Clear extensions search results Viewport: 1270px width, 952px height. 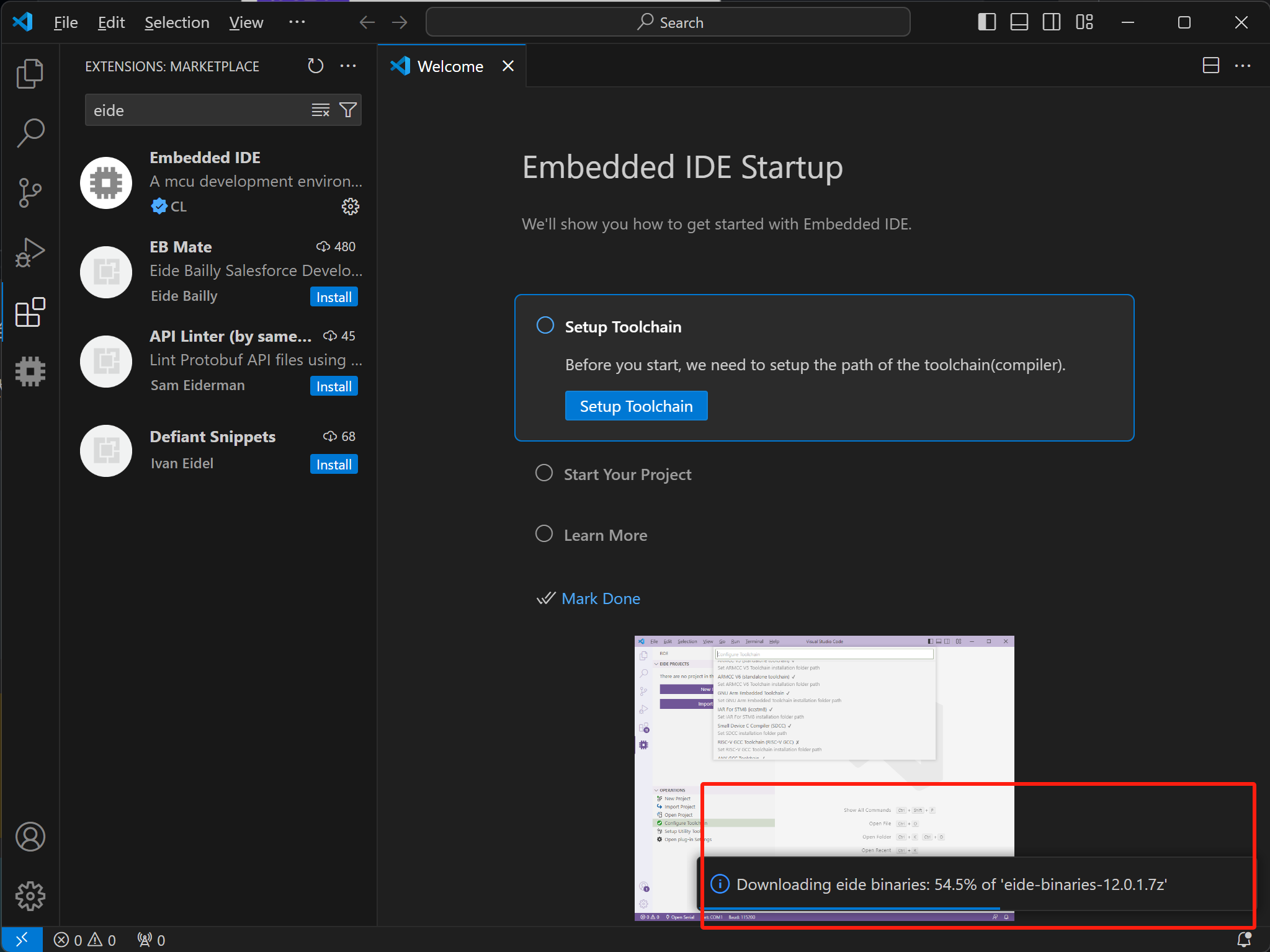[x=320, y=110]
